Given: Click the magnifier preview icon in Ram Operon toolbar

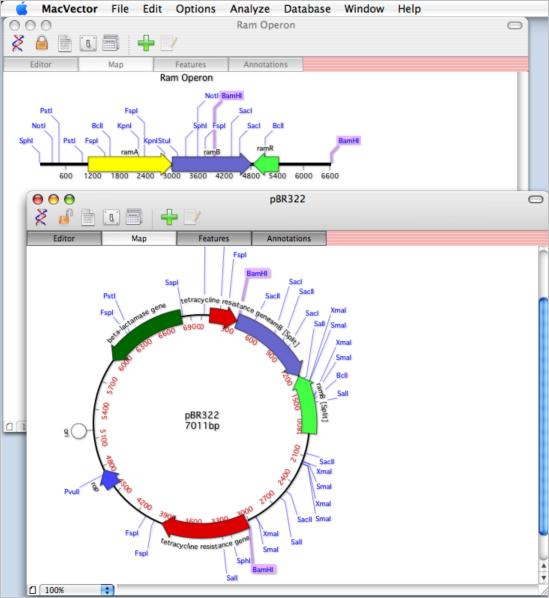Looking at the screenshot, I should click(88, 43).
